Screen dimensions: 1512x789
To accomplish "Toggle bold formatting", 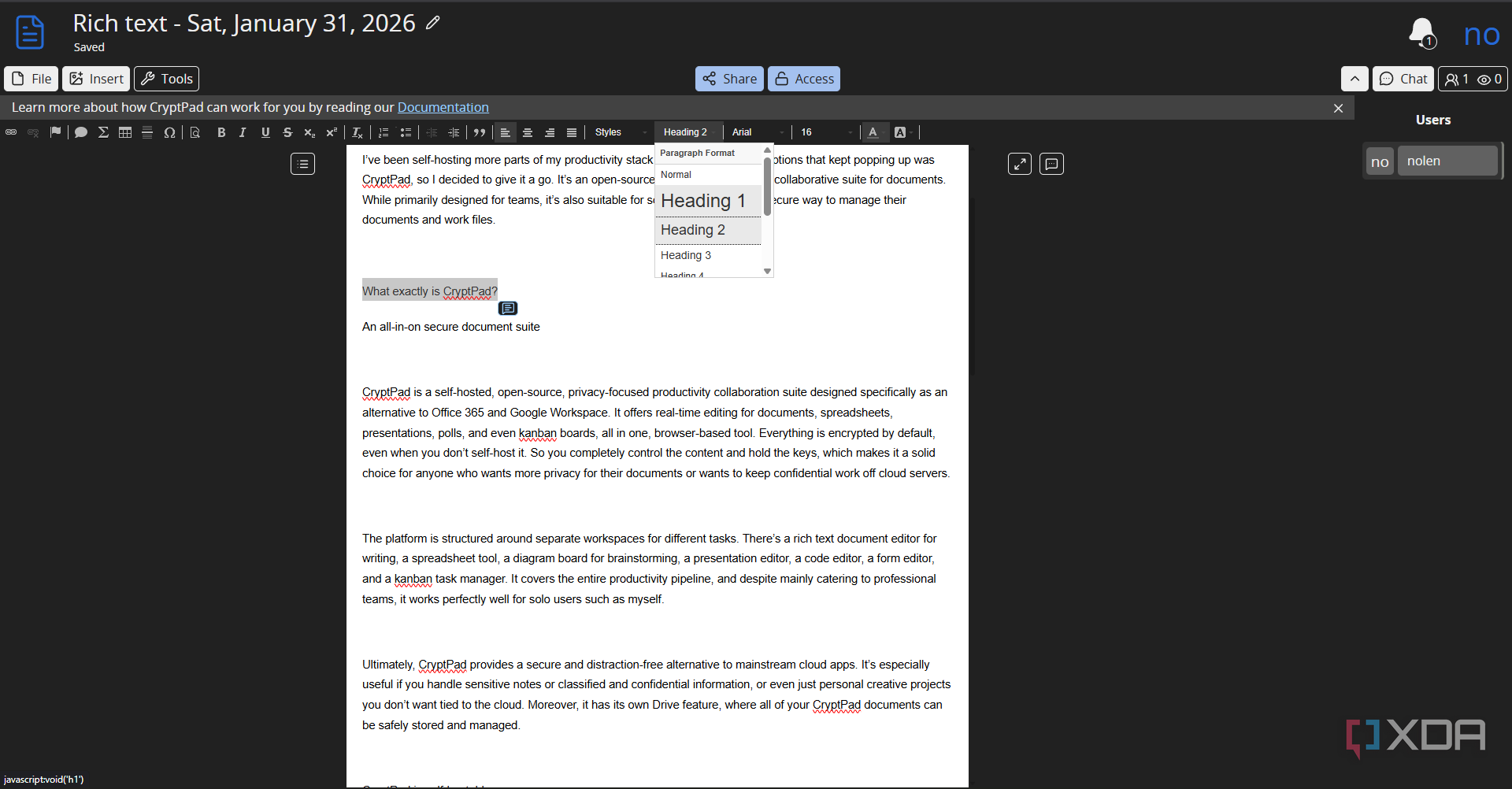I will pyautogui.click(x=221, y=132).
